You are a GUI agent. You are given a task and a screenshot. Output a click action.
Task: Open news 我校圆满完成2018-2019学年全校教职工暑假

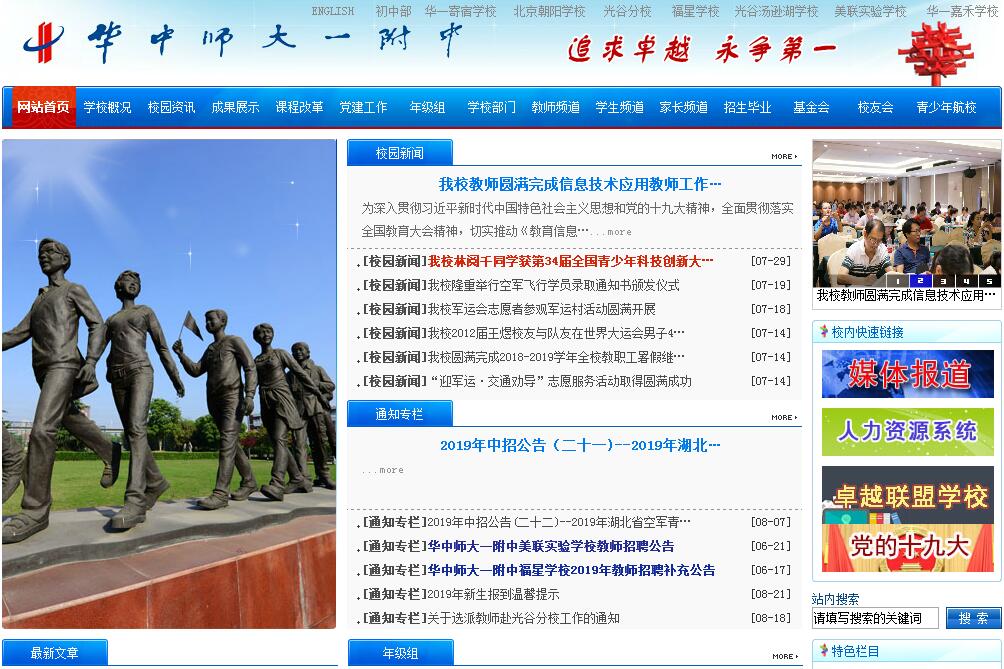(556, 357)
